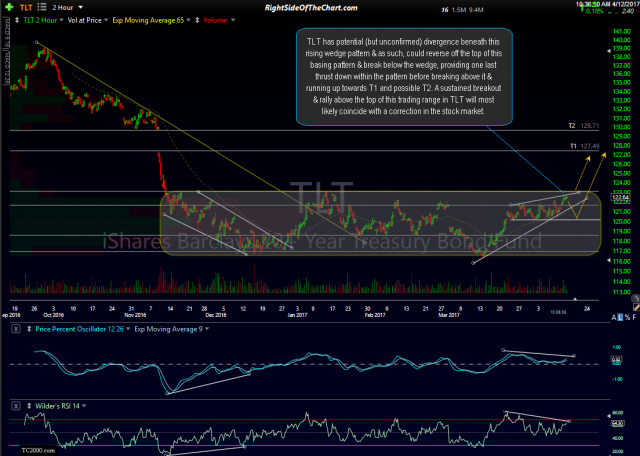Click the 141.00 price axis label
Screen dimensions: 640x456
click(621, 31)
